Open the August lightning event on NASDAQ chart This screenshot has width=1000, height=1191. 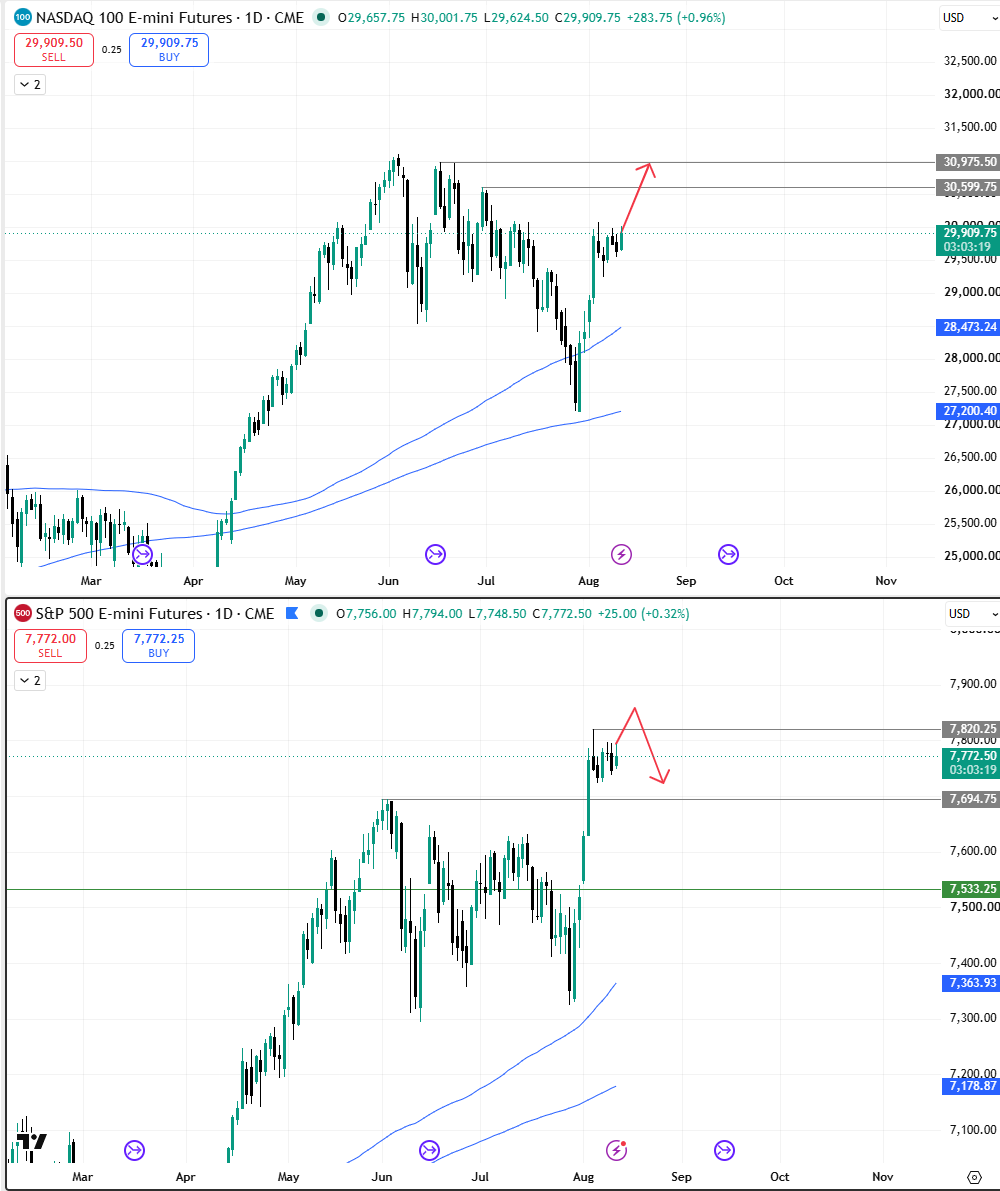click(x=621, y=554)
